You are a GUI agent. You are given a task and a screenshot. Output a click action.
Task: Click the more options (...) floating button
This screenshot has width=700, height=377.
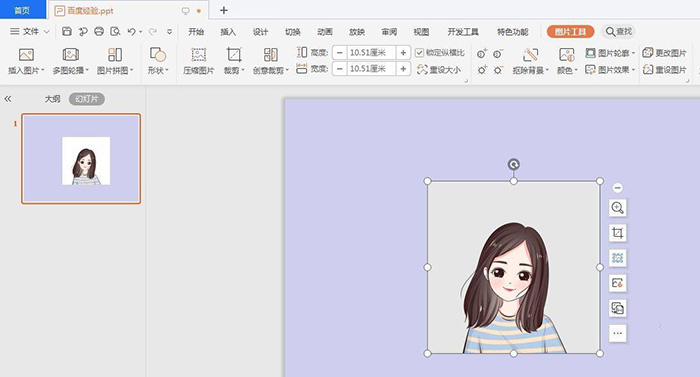click(x=617, y=333)
